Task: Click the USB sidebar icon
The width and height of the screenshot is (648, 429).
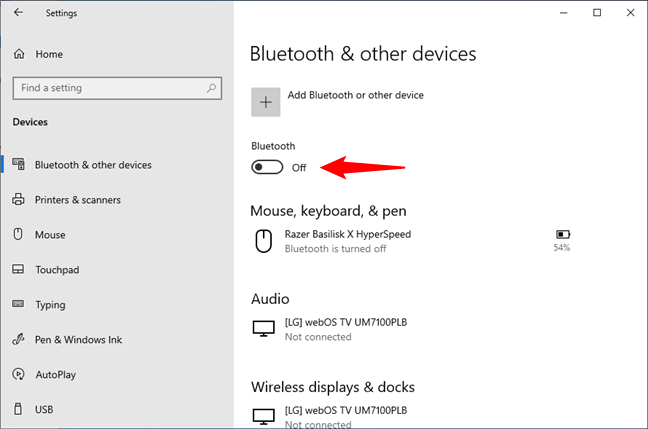Action: [x=18, y=409]
